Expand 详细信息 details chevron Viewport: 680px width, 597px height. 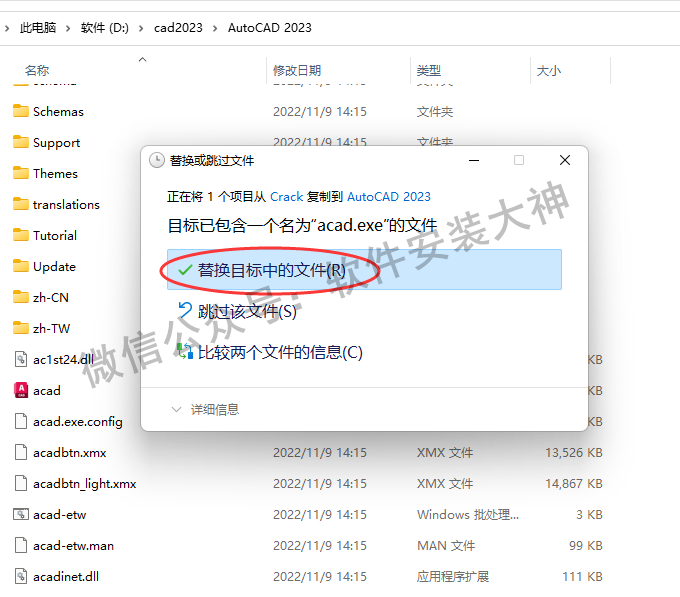click(x=176, y=409)
